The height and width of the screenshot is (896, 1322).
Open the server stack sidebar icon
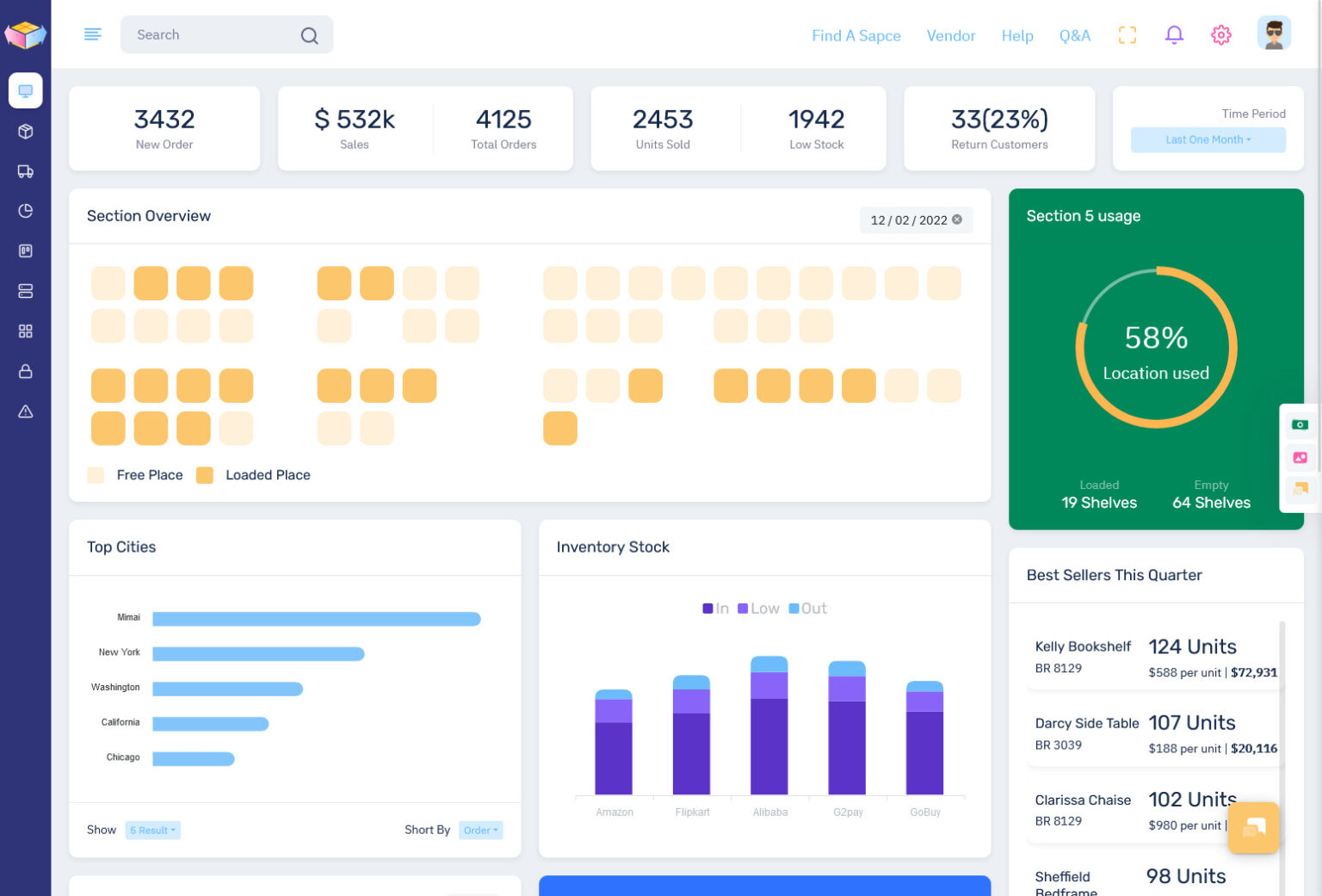pyautogui.click(x=26, y=291)
